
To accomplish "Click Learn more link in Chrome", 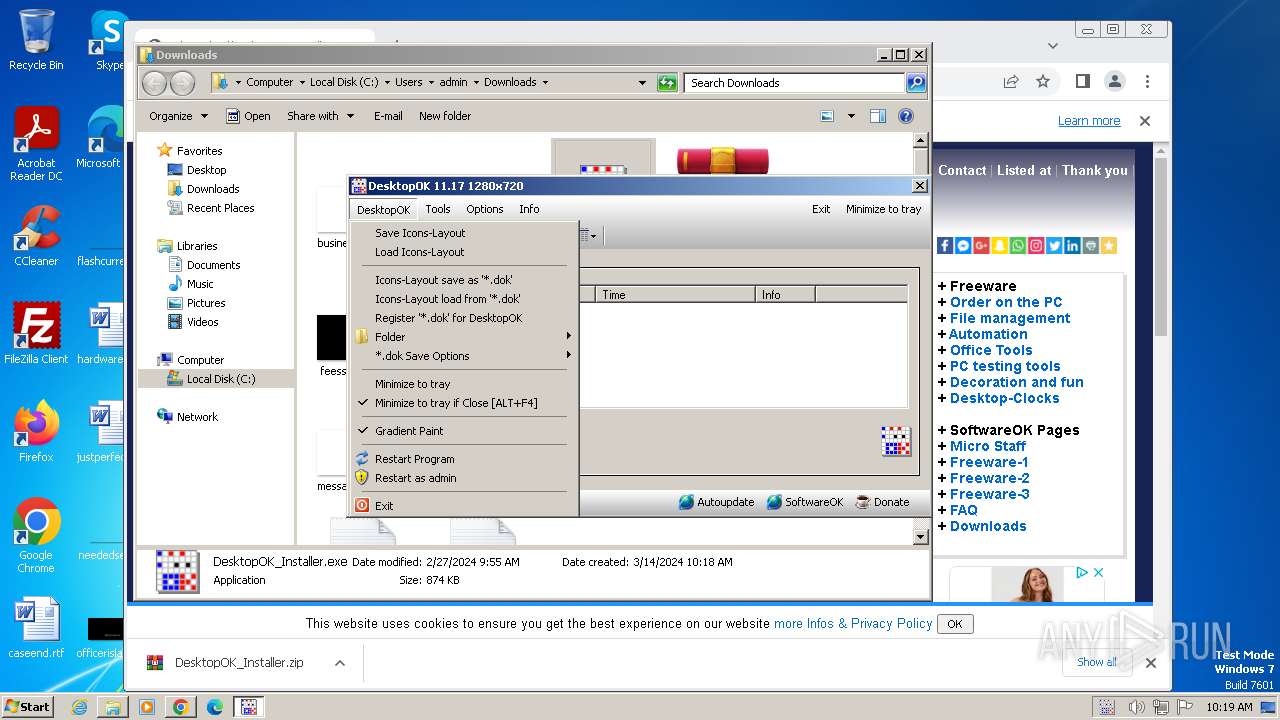I will 1089,121.
